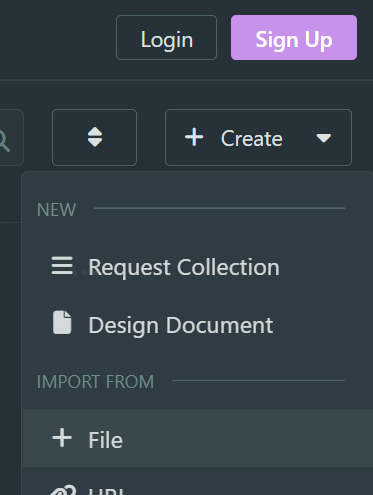Click the plus icon beside File
The image size is (373, 495).
click(62, 438)
